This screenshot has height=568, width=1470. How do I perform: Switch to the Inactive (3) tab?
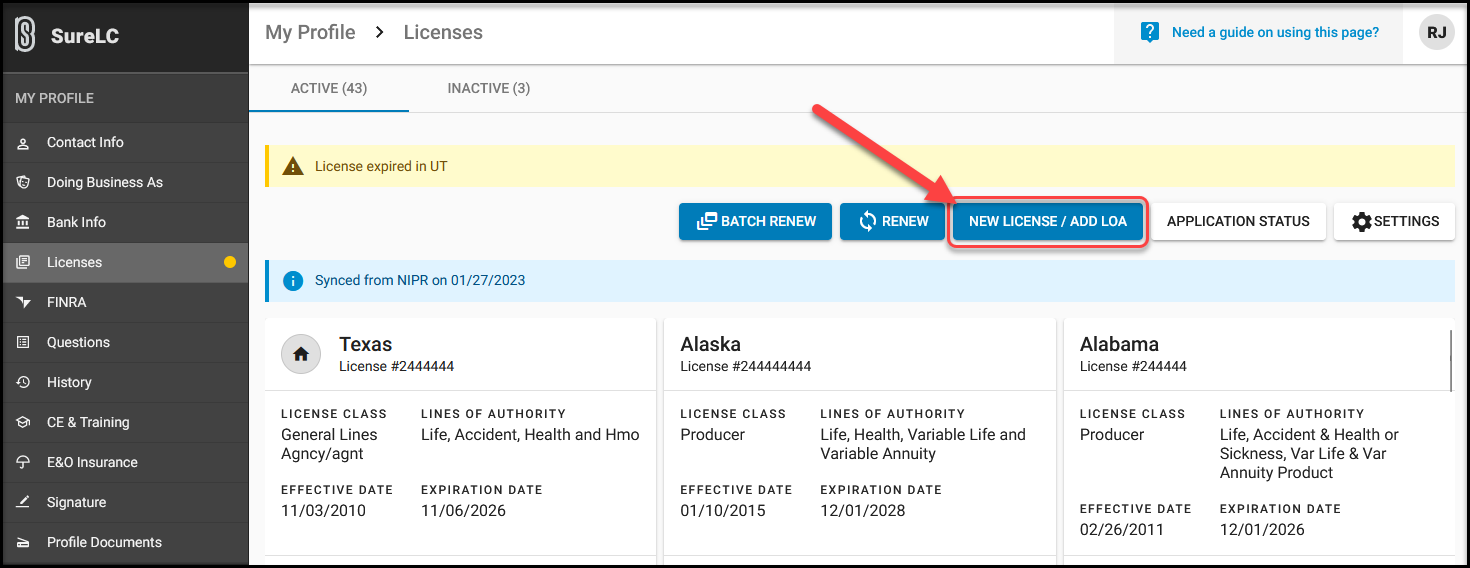489,88
